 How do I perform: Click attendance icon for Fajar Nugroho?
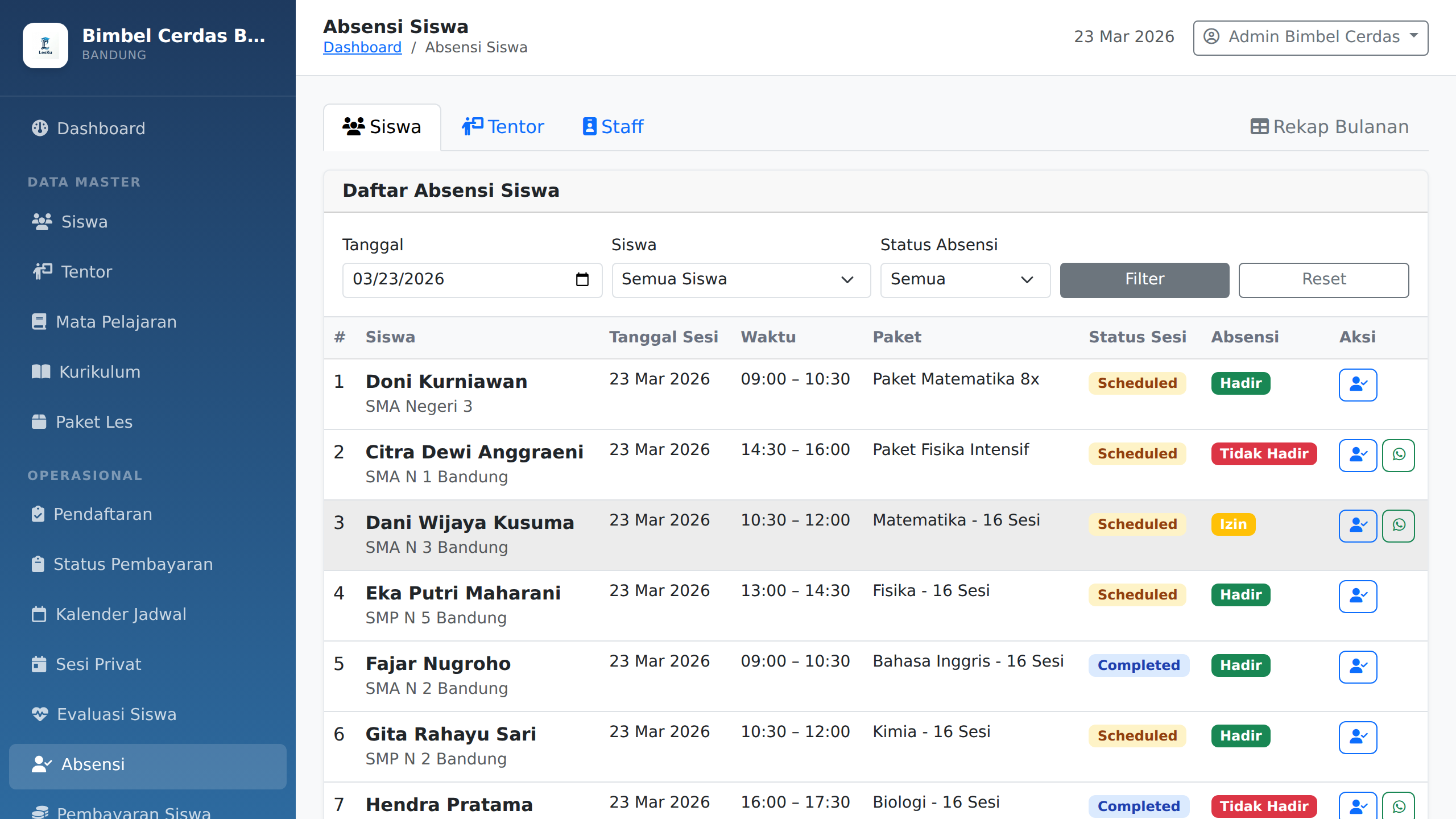click(1358, 667)
